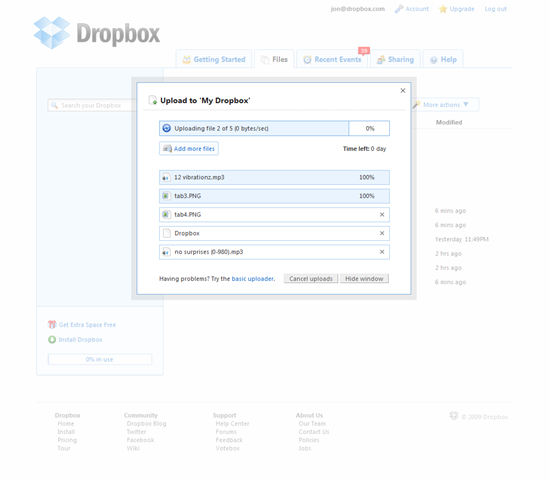Click Hide window button
The height and width of the screenshot is (480, 549).
click(x=364, y=279)
